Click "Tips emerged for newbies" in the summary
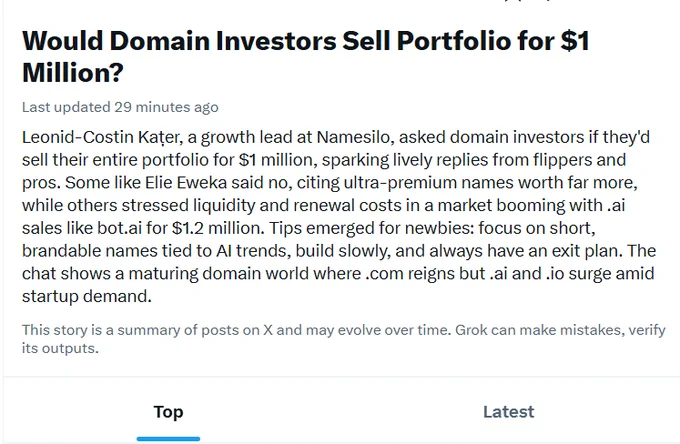This screenshot has height=444, width=680. pos(372,228)
